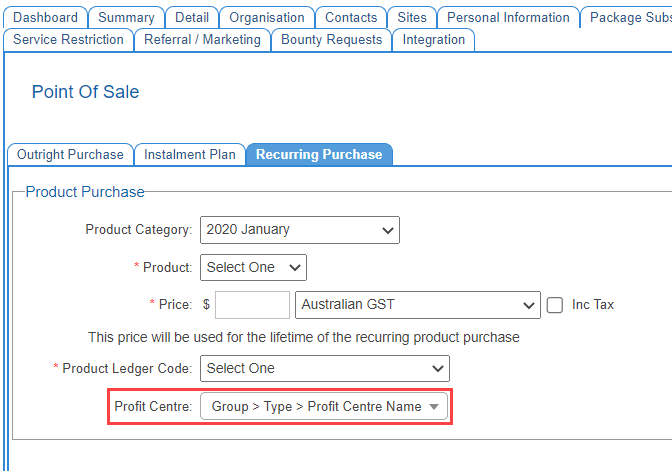Open the Product Category dropdown
672x471 pixels.
point(299,230)
